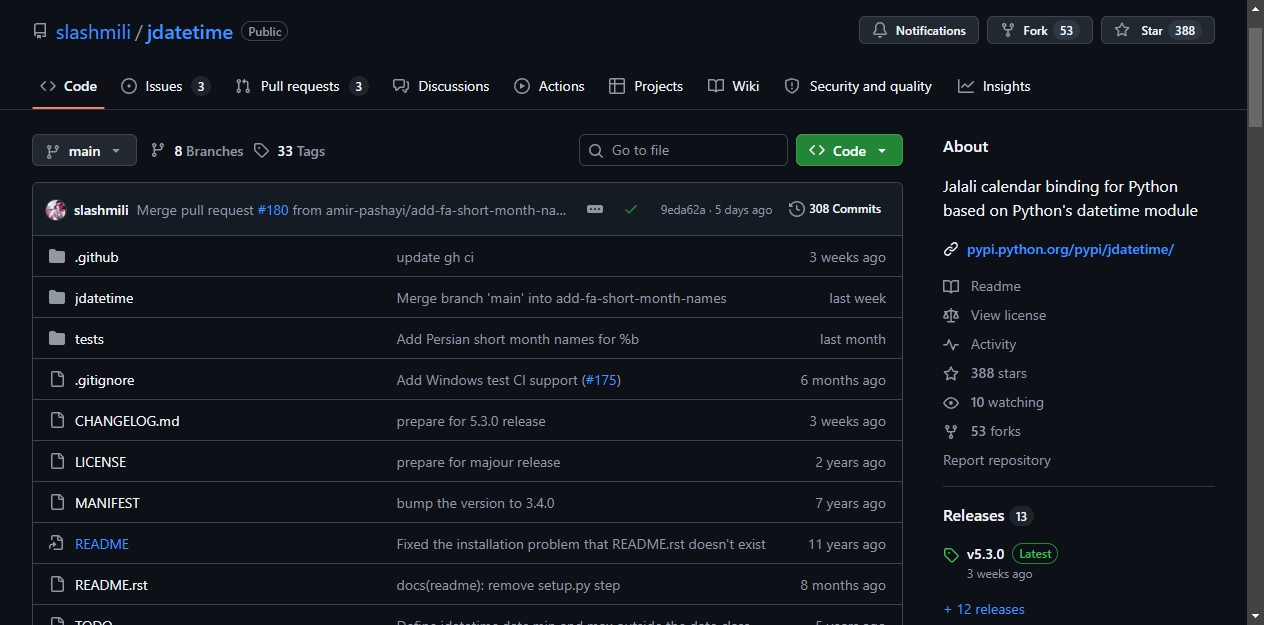Click the .github folder icon
The image size is (1264, 625).
(57, 257)
